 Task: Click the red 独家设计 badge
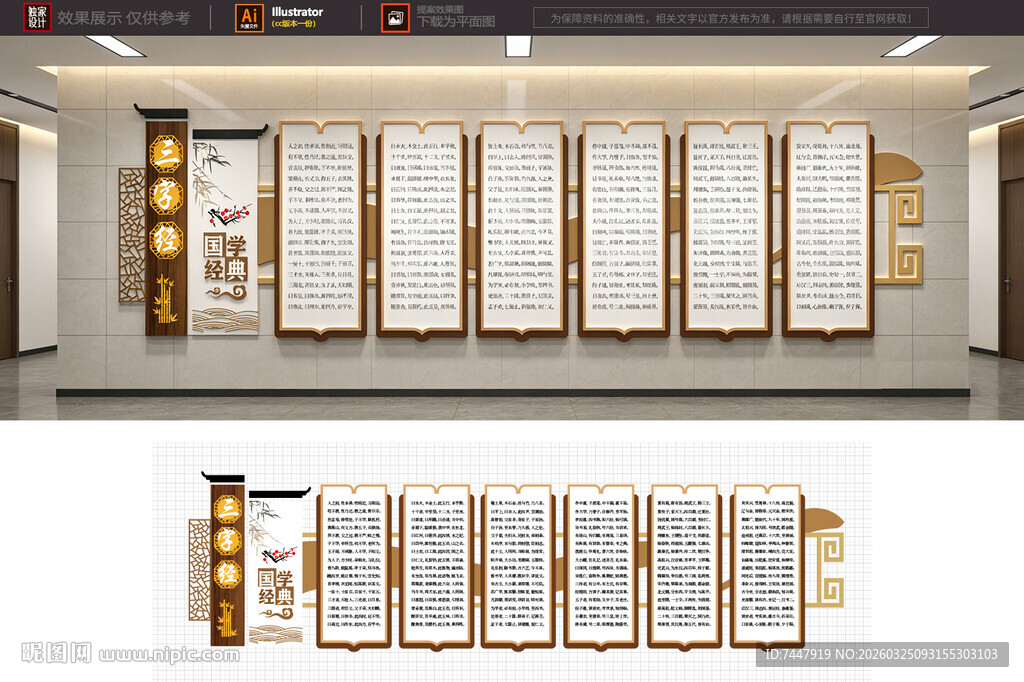(x=37, y=17)
